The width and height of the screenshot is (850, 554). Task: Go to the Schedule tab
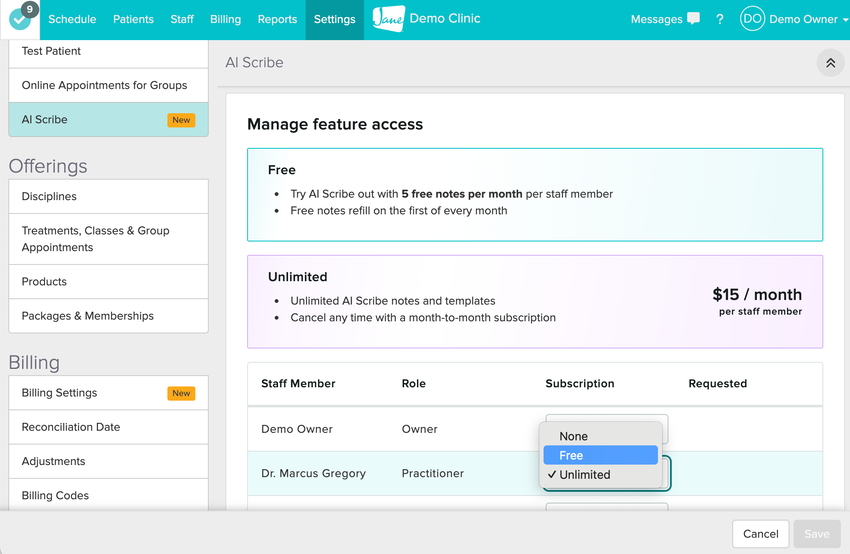click(72, 19)
